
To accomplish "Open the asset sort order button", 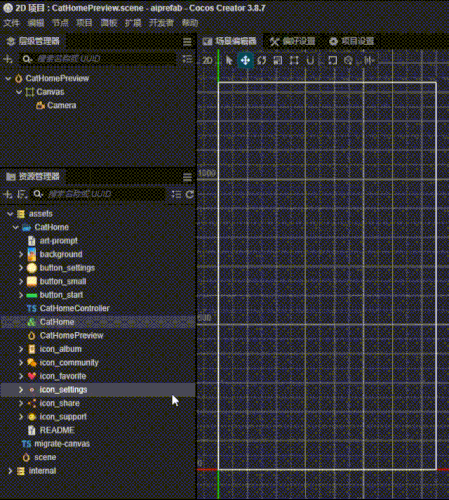I will pyautogui.click(x=22, y=194).
